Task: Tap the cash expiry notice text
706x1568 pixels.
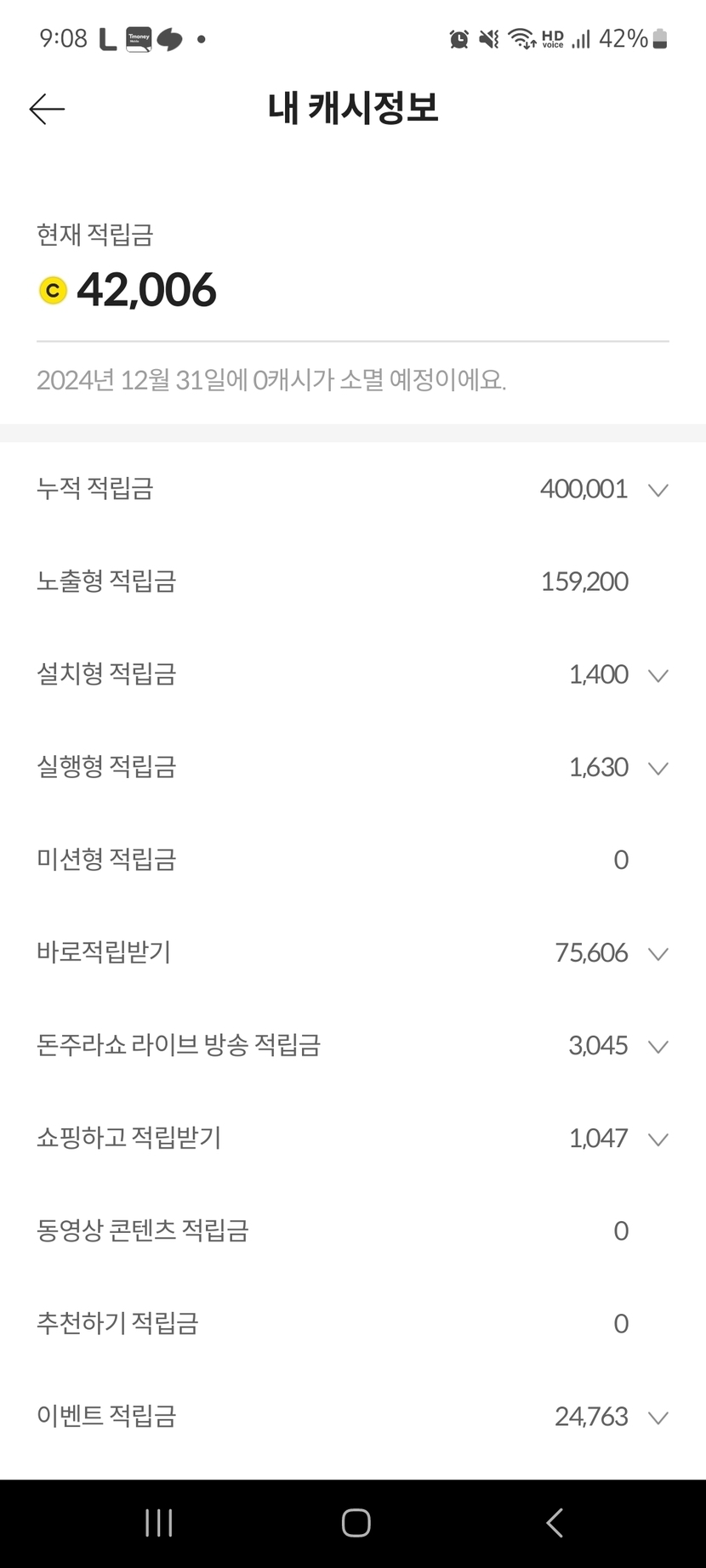Action: tap(270, 380)
